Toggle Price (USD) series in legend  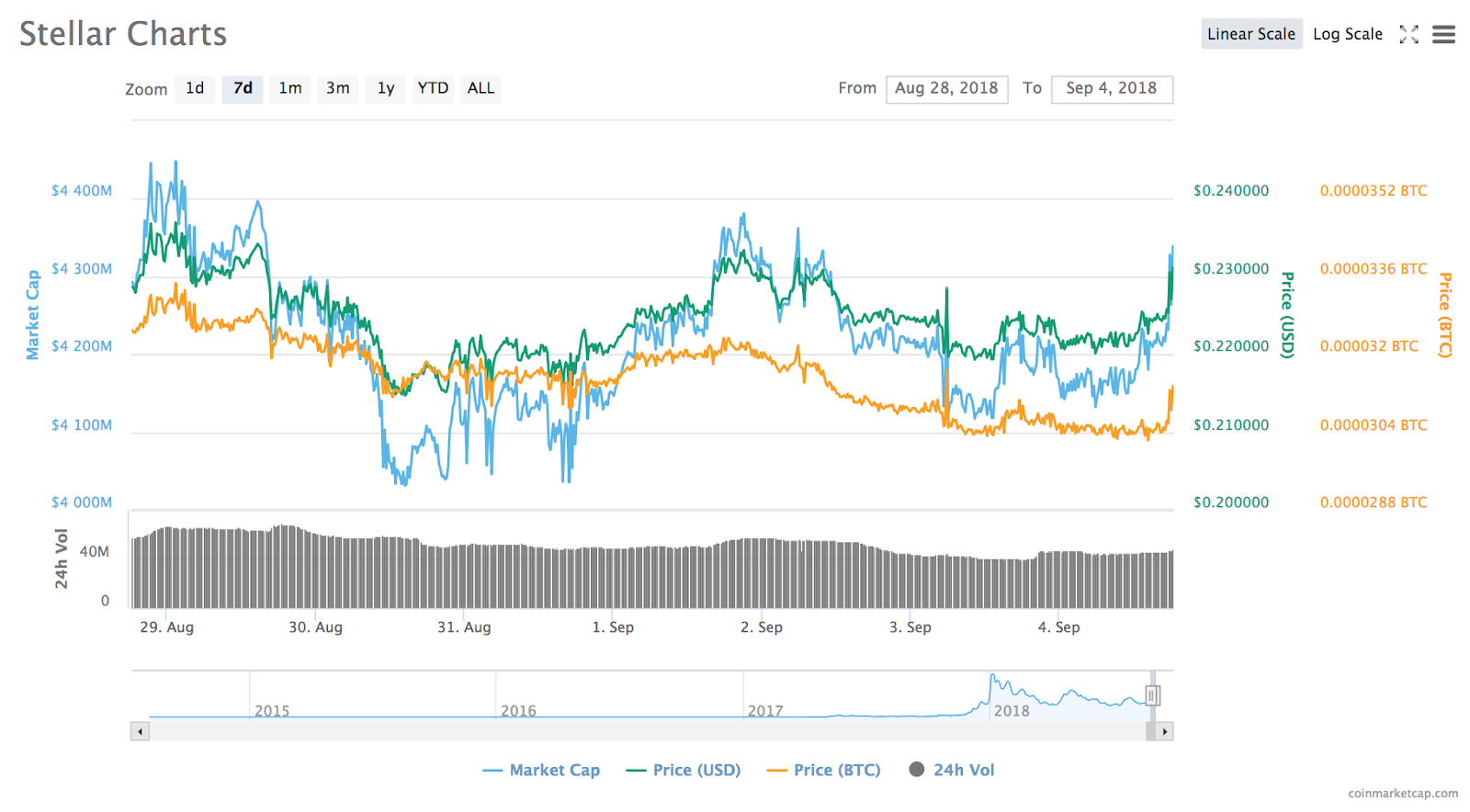pyautogui.click(x=684, y=771)
